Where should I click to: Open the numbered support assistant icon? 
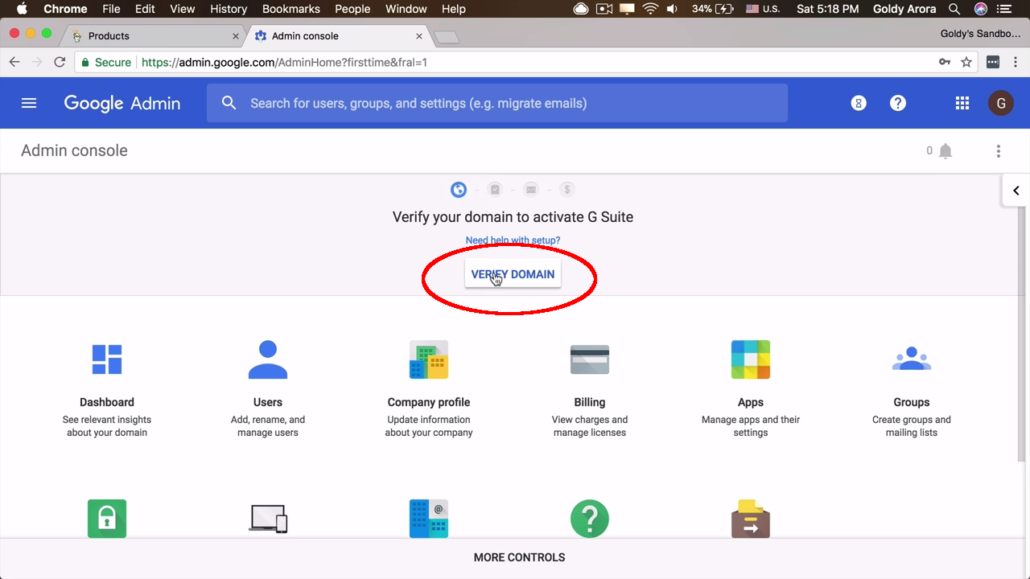(x=858, y=103)
